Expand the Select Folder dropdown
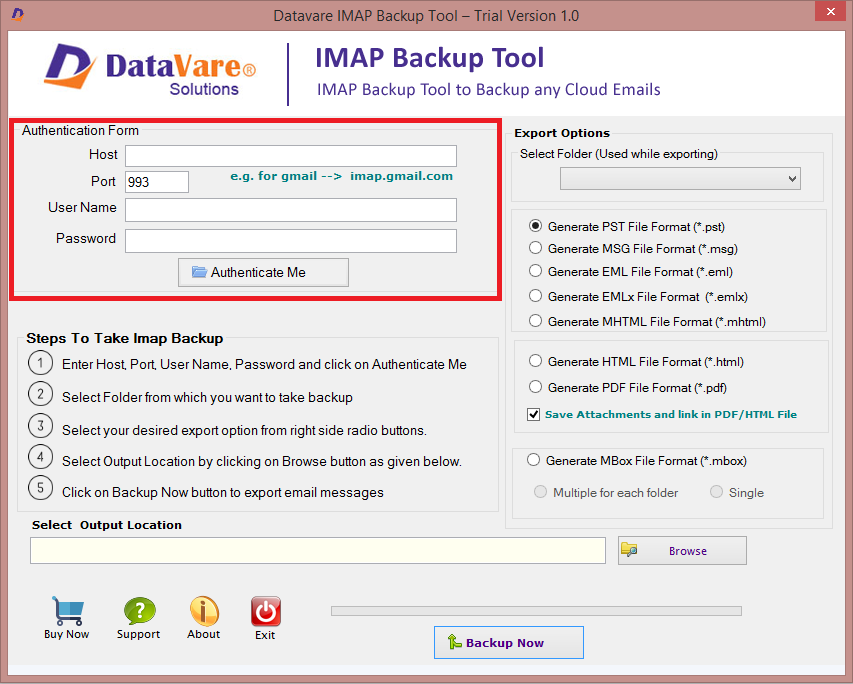The height and width of the screenshot is (684, 853). click(680, 178)
